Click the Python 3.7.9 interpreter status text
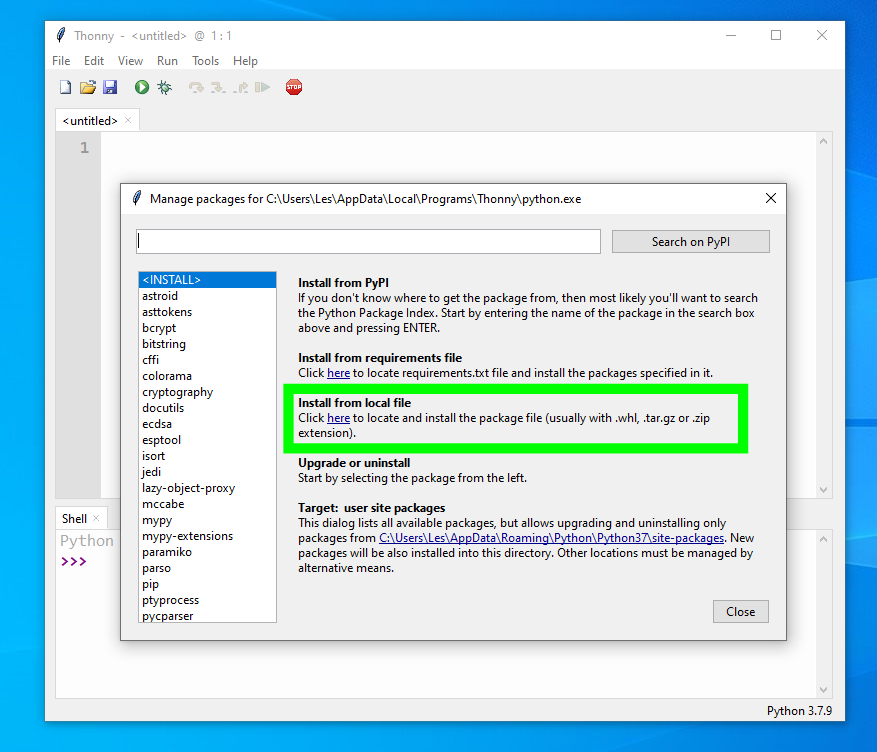 pyautogui.click(x=799, y=711)
